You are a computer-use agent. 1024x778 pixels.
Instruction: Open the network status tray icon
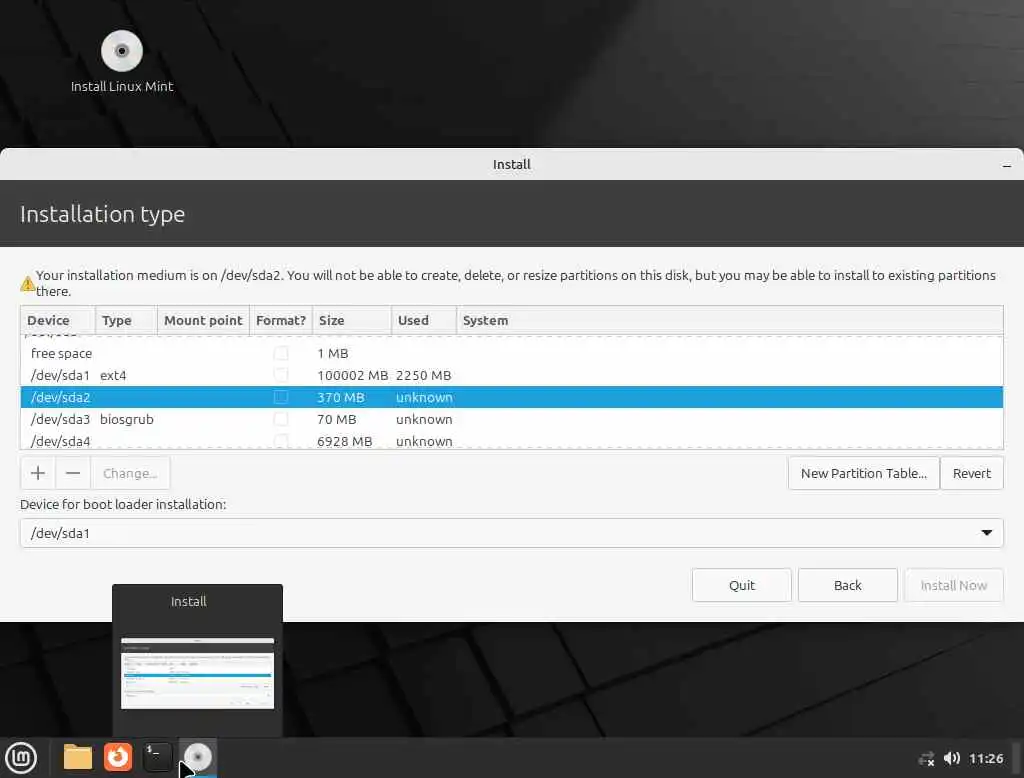coord(926,758)
